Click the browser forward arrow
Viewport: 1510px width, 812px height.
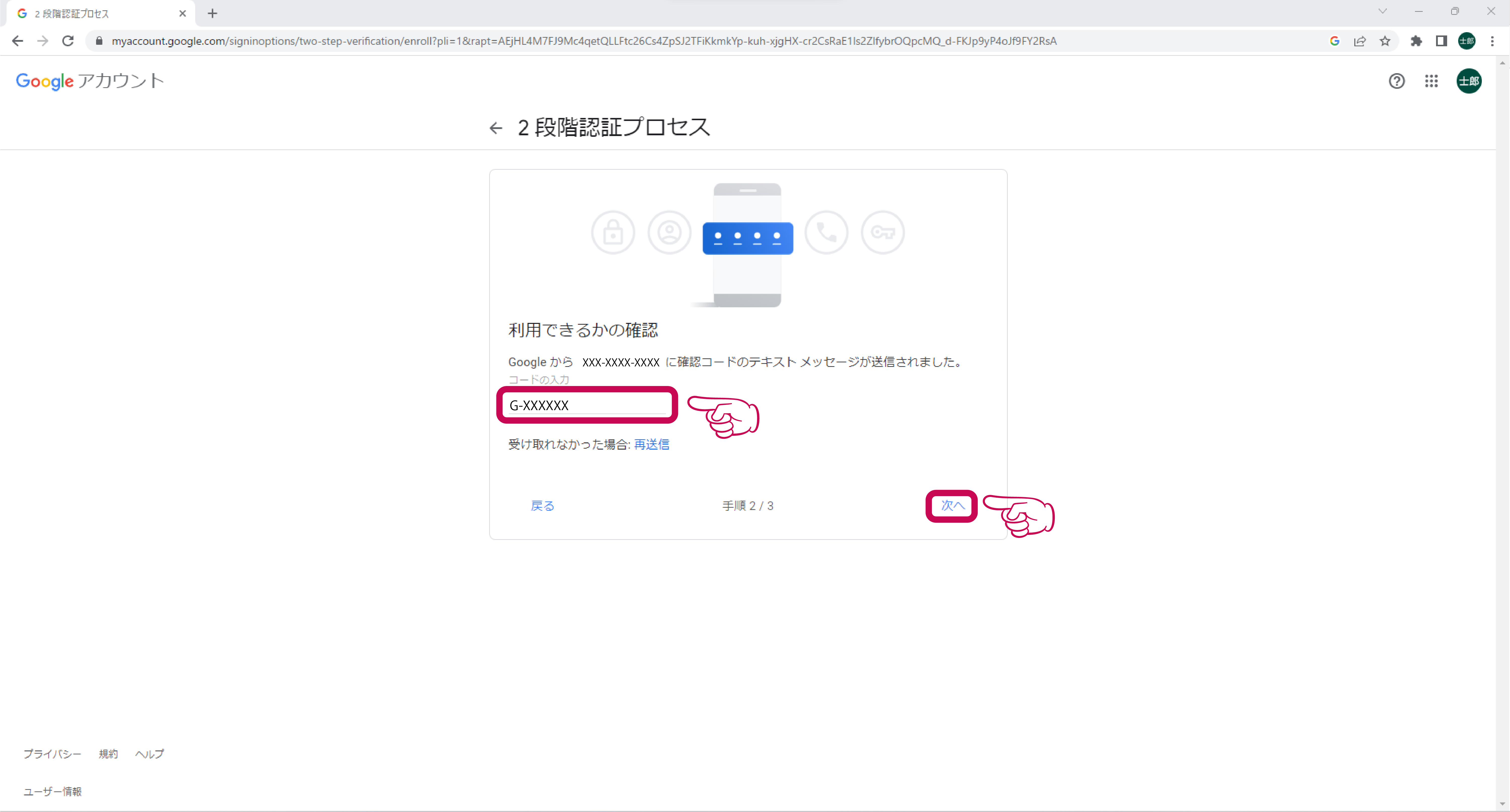(x=43, y=41)
